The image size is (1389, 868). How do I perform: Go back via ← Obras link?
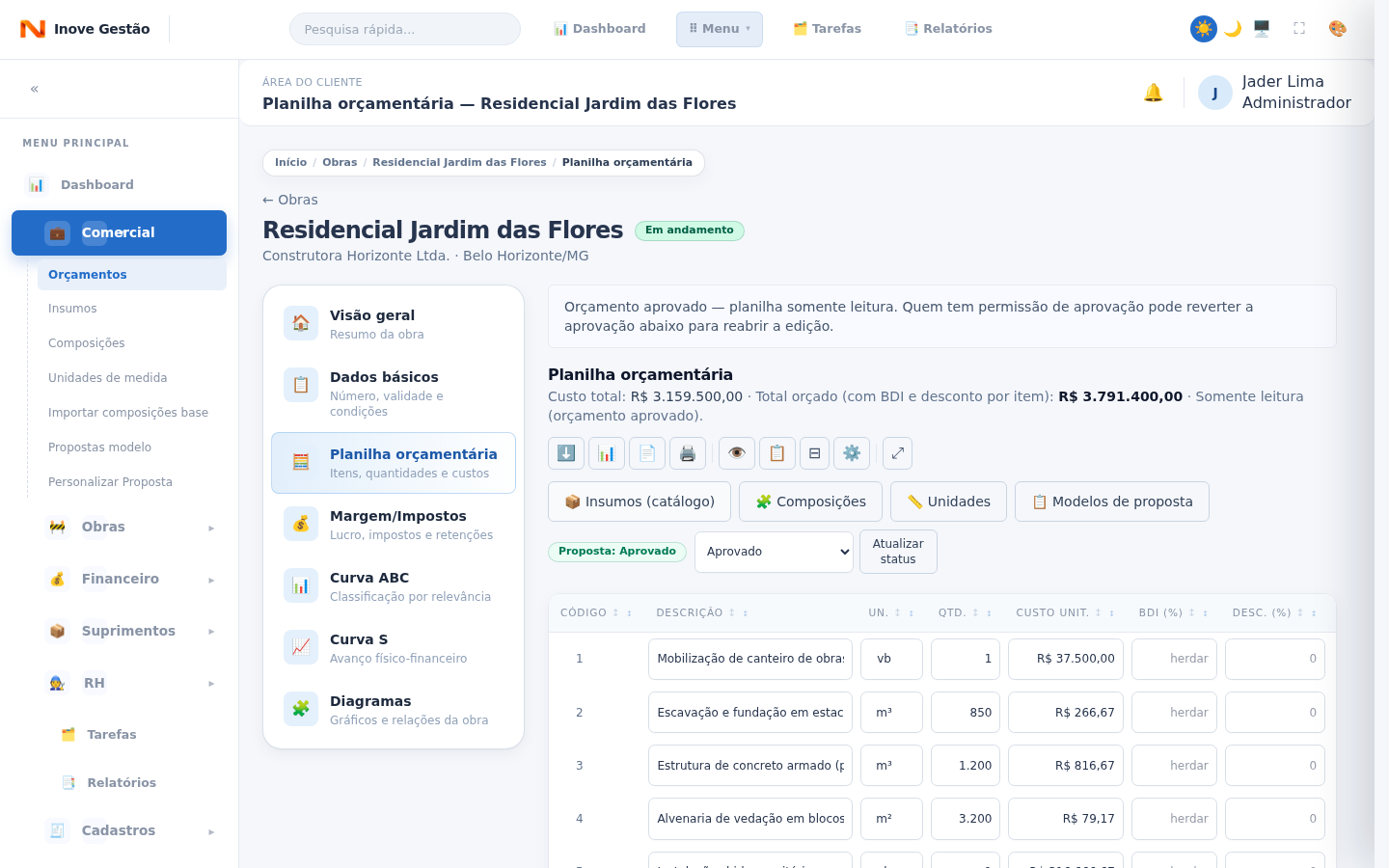click(x=290, y=200)
